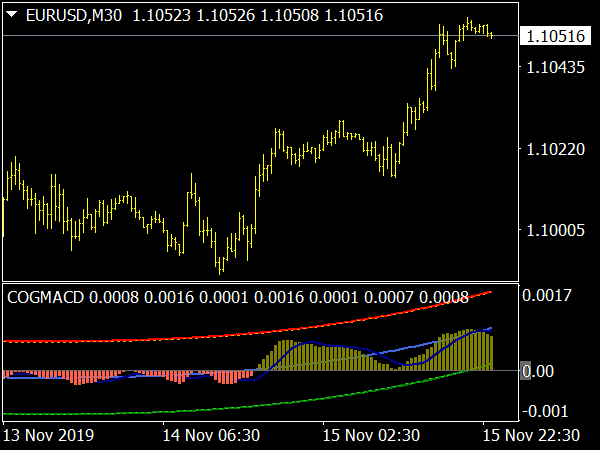
Task: Click the 1.10220 price axis label
Action: tap(555, 149)
